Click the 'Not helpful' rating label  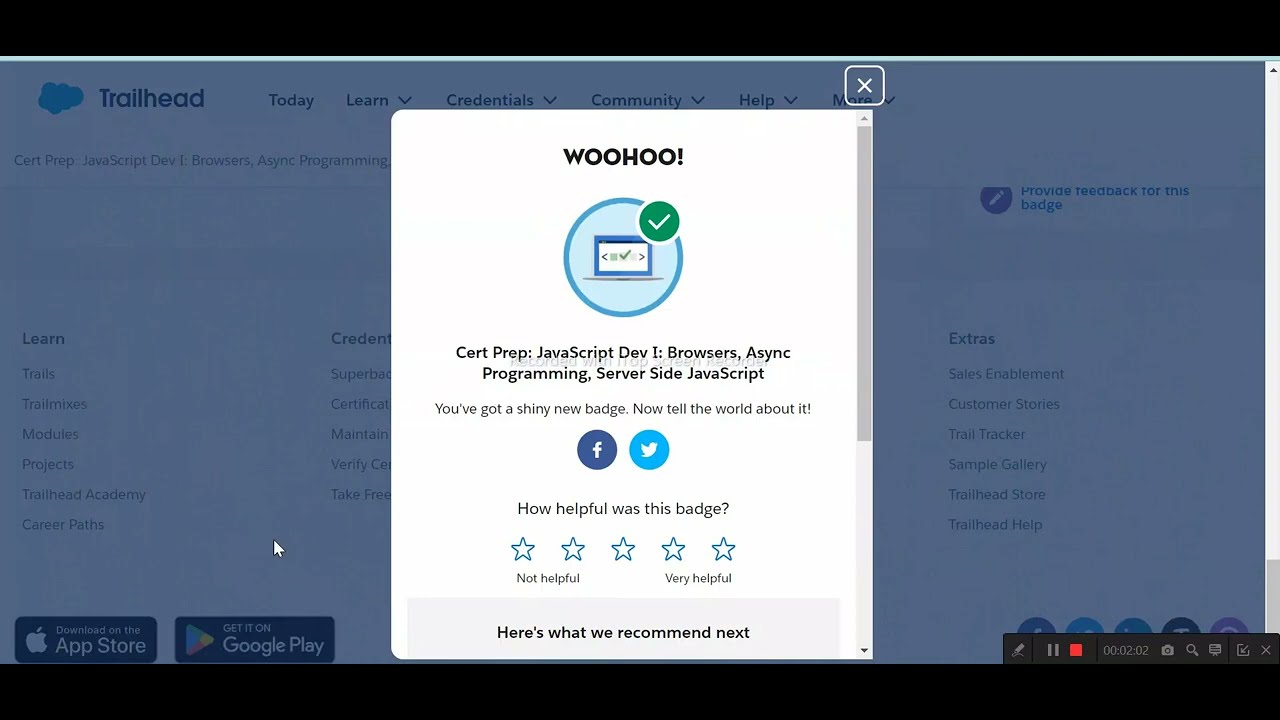(548, 578)
